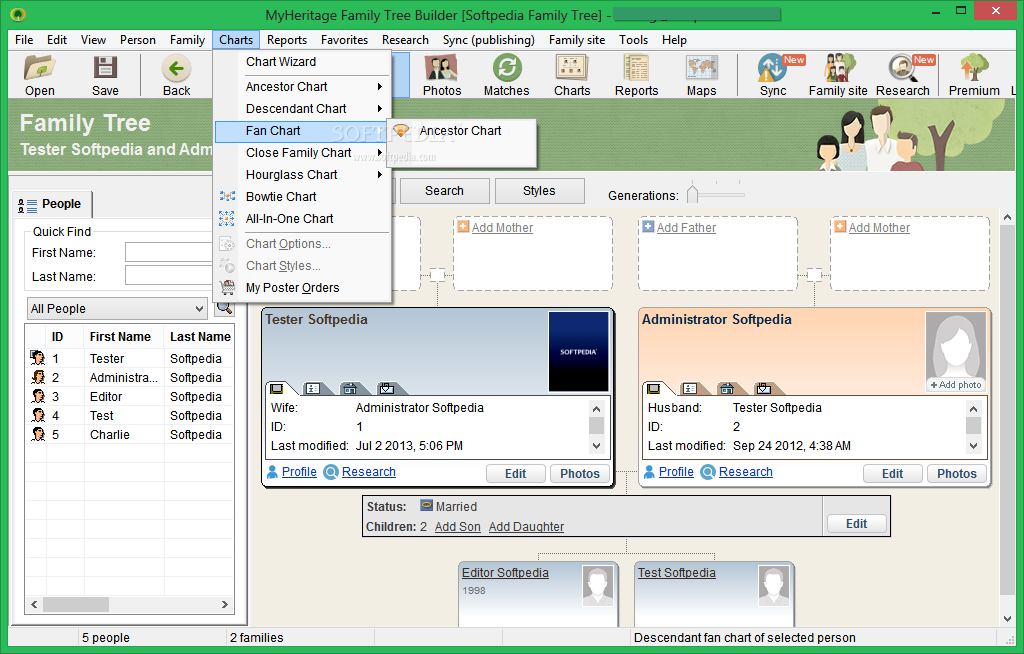Image resolution: width=1024 pixels, height=654 pixels.
Task: Expand the Descendant Chart submenu
Action: pos(304,108)
